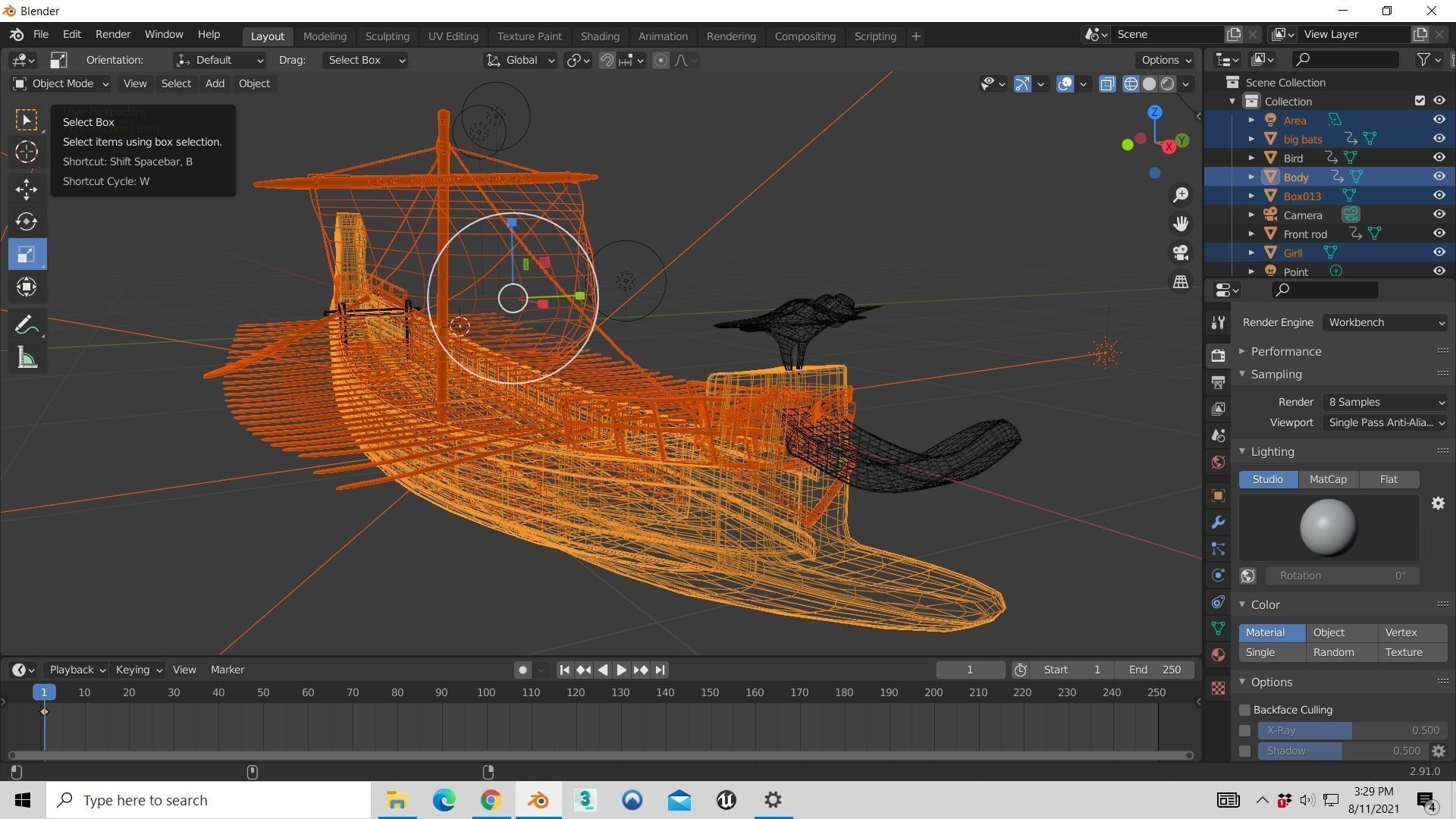Select the Annotate tool
The image size is (1456, 819).
27,325
